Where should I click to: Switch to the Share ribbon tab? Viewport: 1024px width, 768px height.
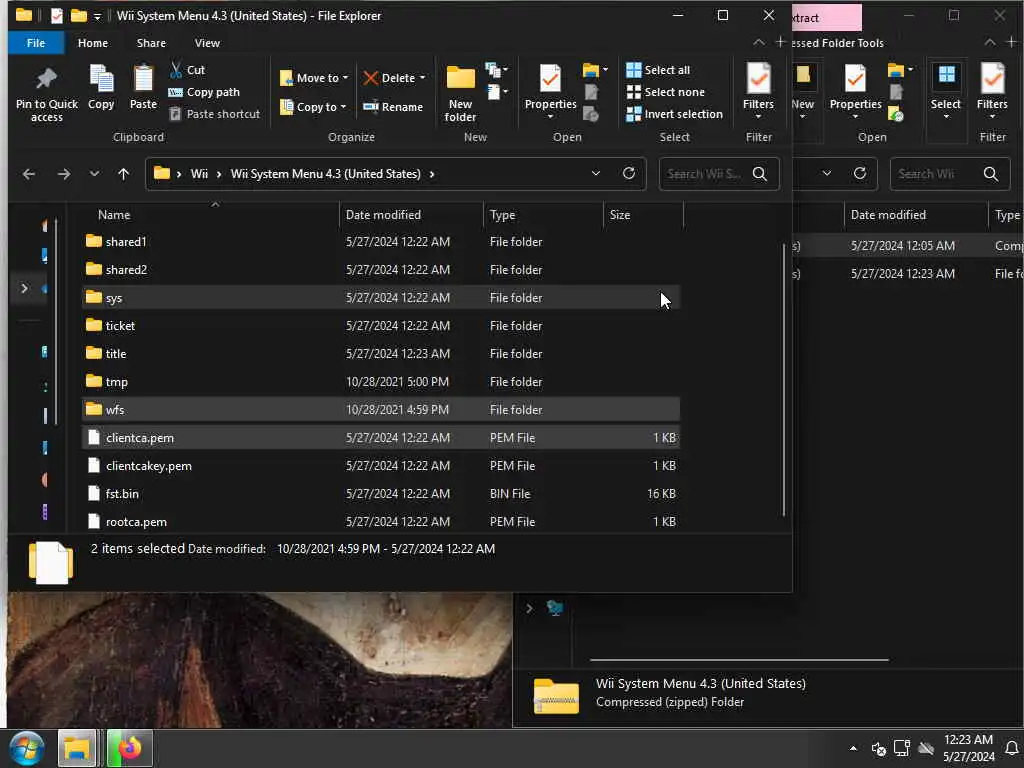point(151,43)
